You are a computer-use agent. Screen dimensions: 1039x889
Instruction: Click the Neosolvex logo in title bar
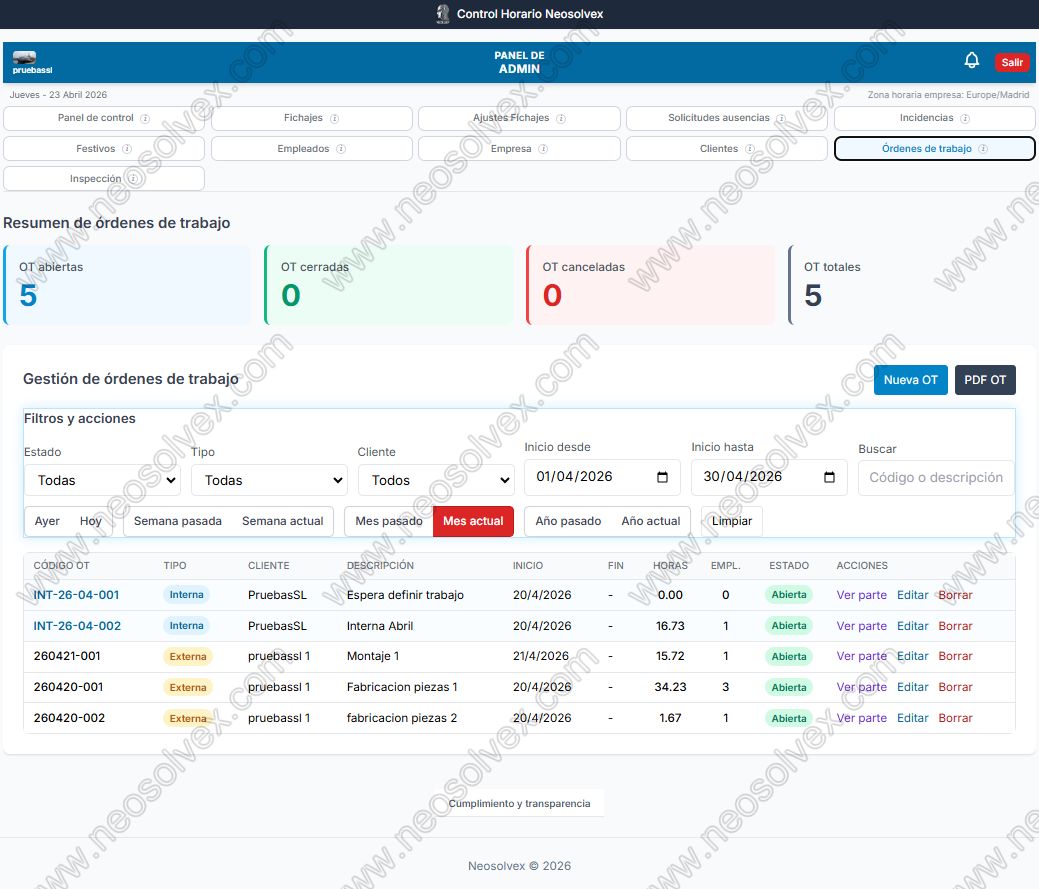coord(443,14)
